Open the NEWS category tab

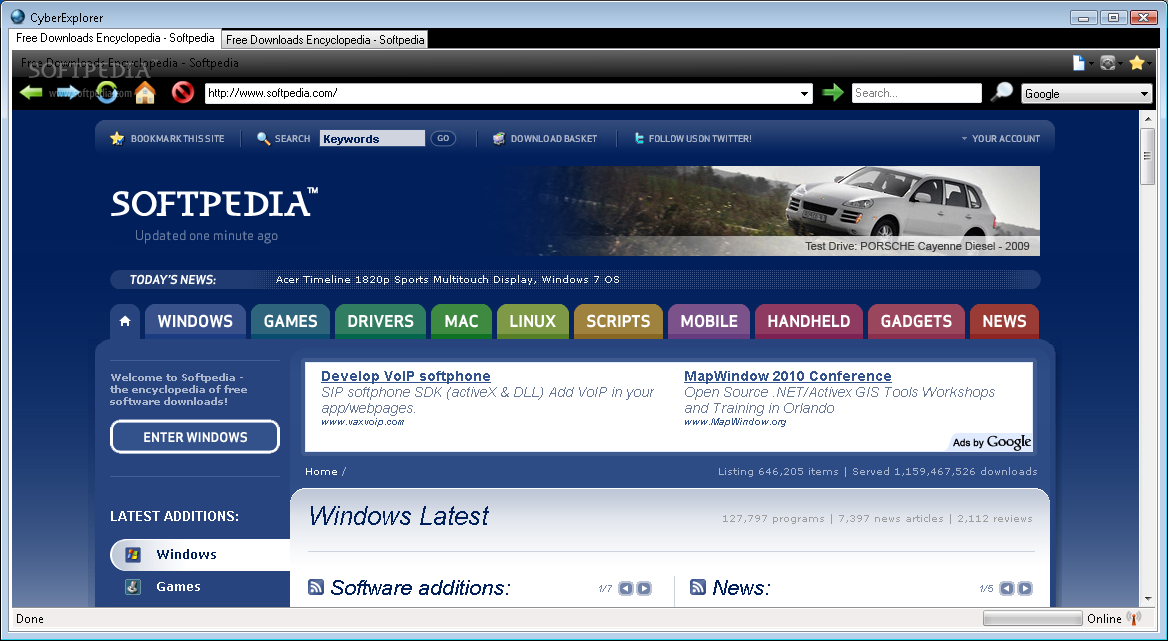click(x=1004, y=321)
